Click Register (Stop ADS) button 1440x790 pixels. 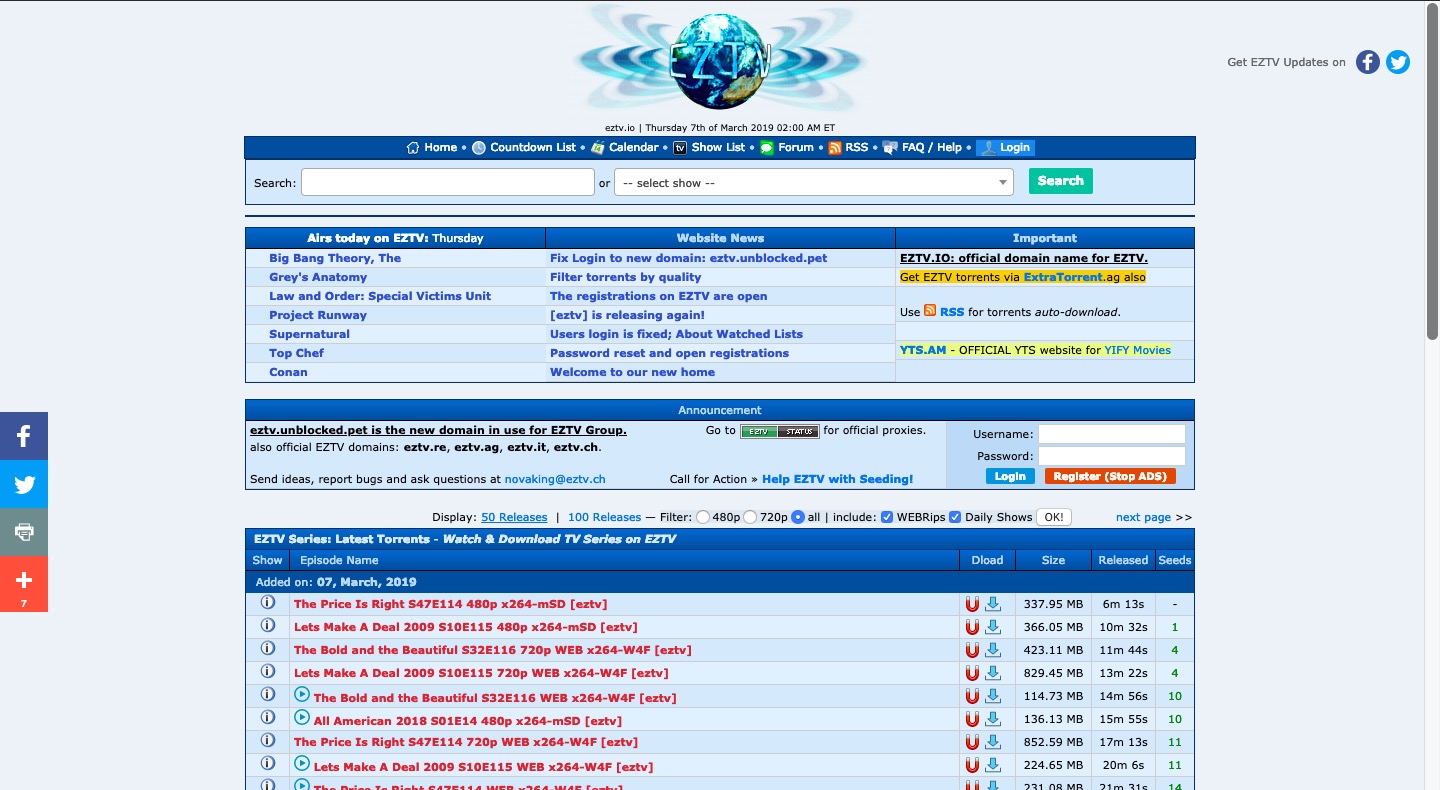click(x=1110, y=476)
